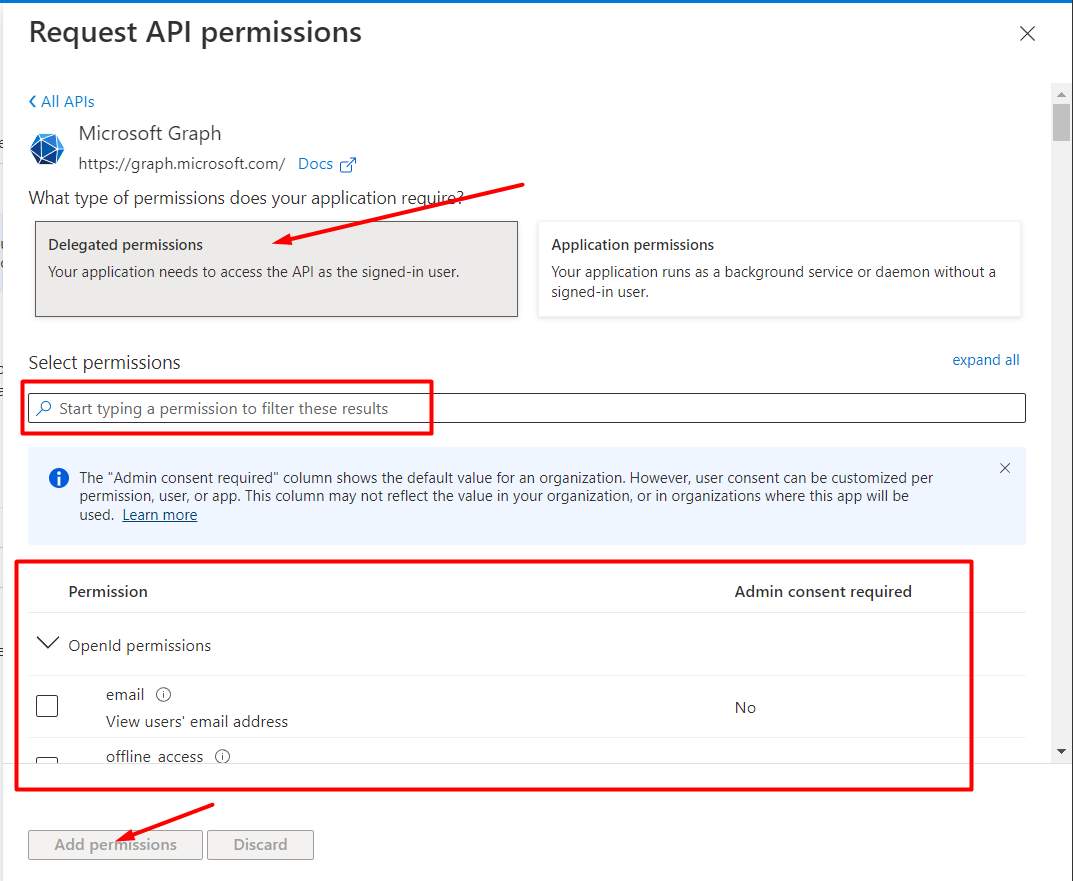Click the Add permissions button
1073x881 pixels.
click(116, 845)
